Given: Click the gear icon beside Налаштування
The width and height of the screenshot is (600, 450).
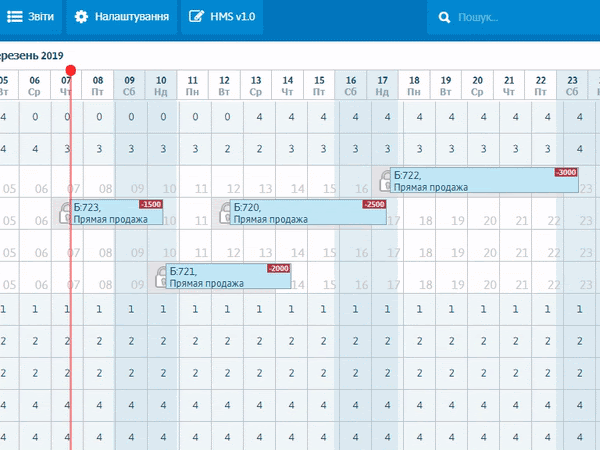Looking at the screenshot, I should coord(81,17).
